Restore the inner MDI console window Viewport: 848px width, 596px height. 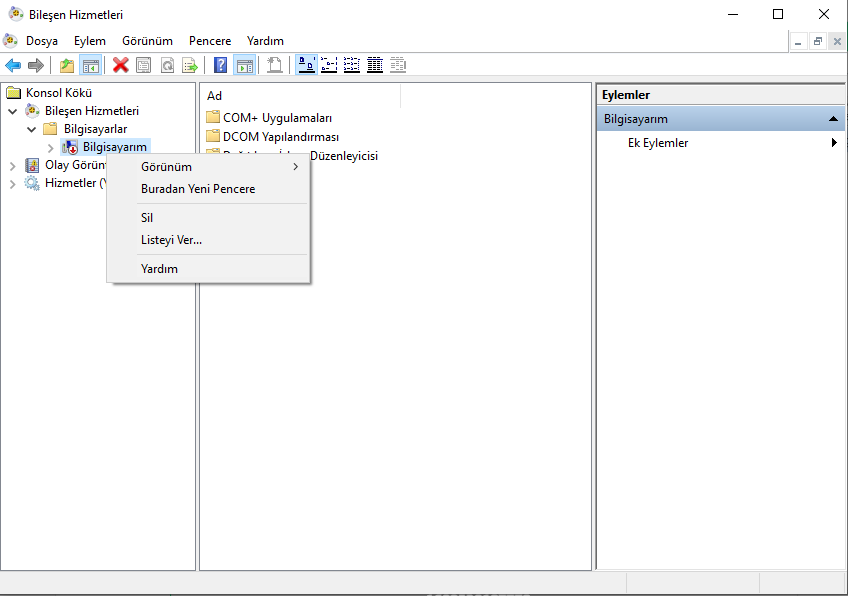818,42
